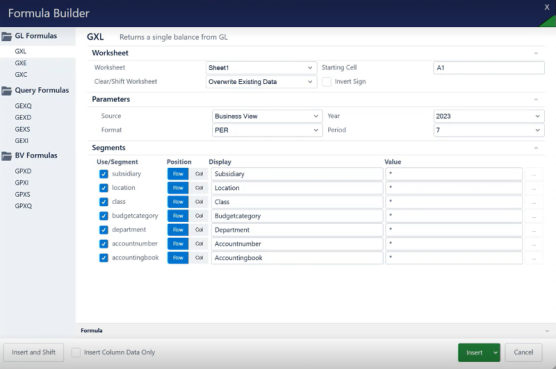Select GEXQ under Query Formulas

point(23,106)
